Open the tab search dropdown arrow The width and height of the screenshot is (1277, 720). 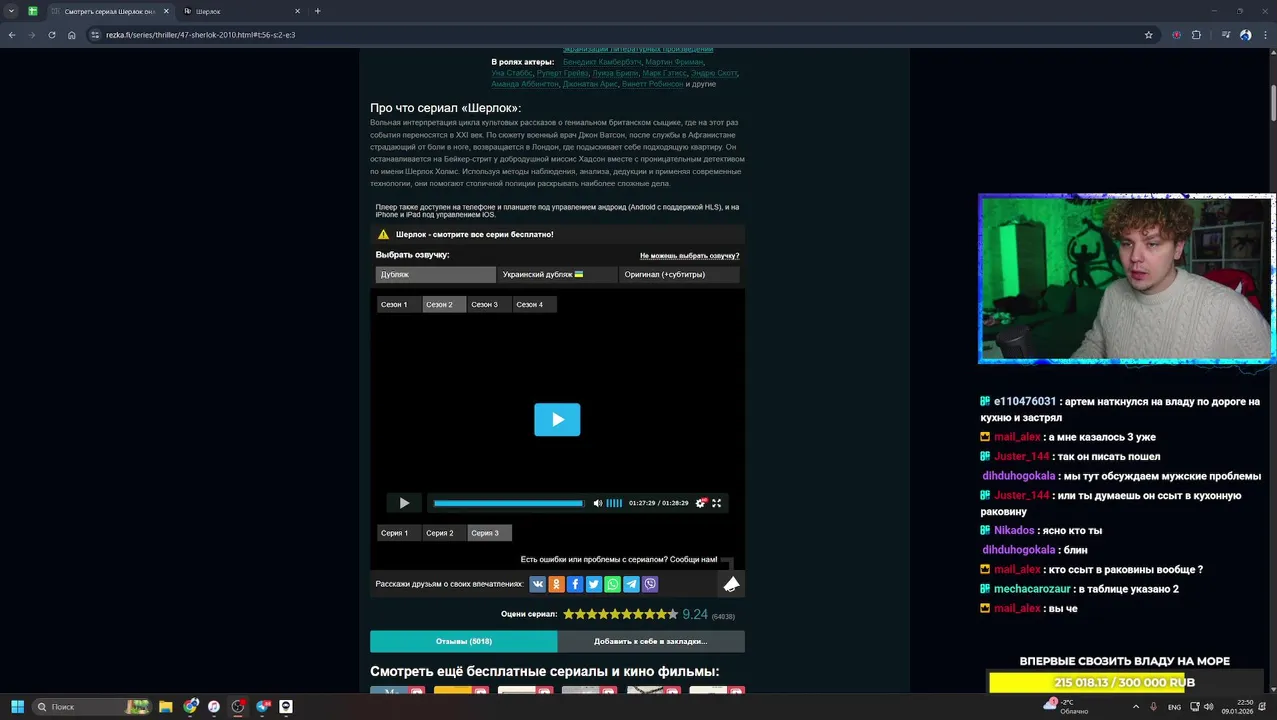(11, 11)
